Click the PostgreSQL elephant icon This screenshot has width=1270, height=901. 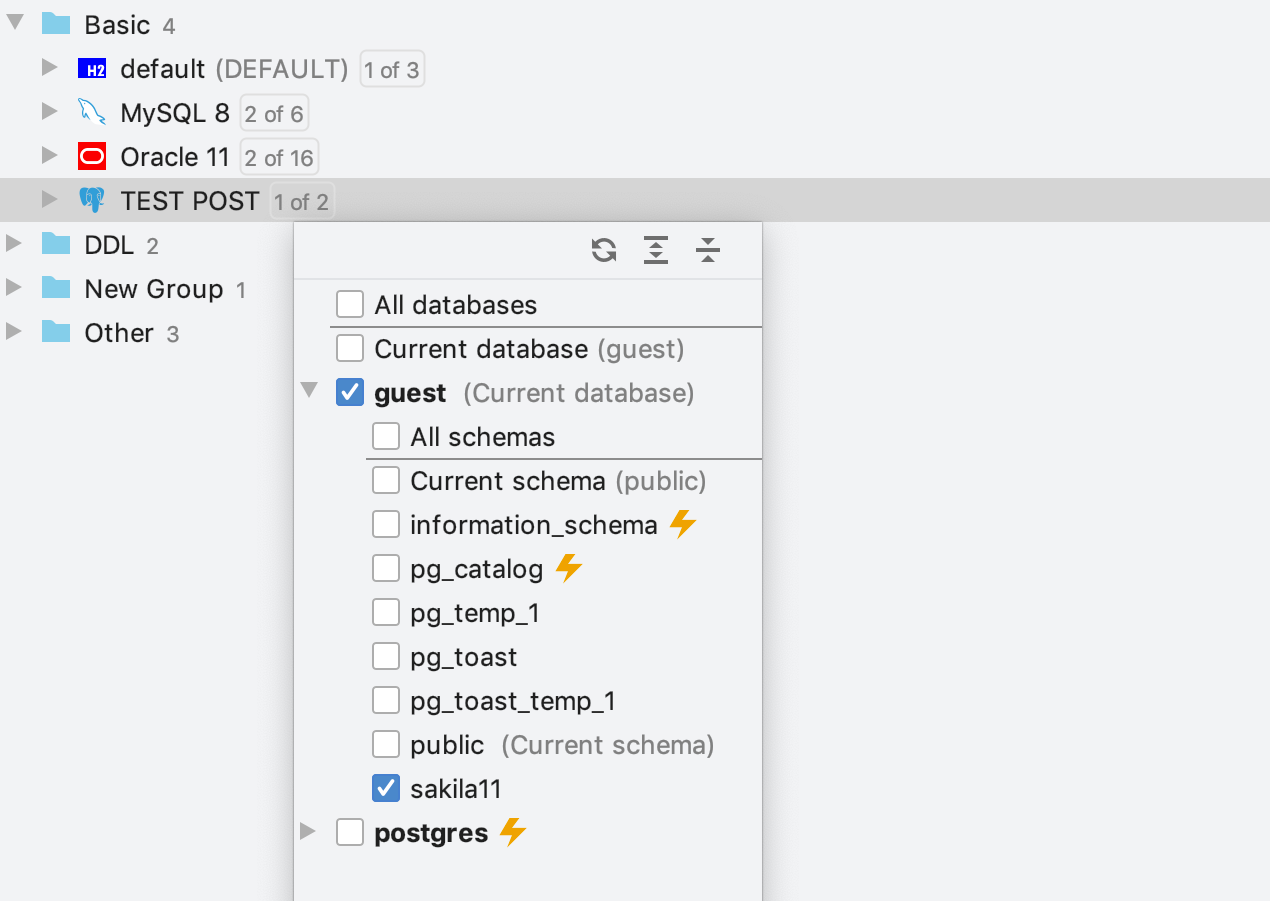pyautogui.click(x=92, y=201)
